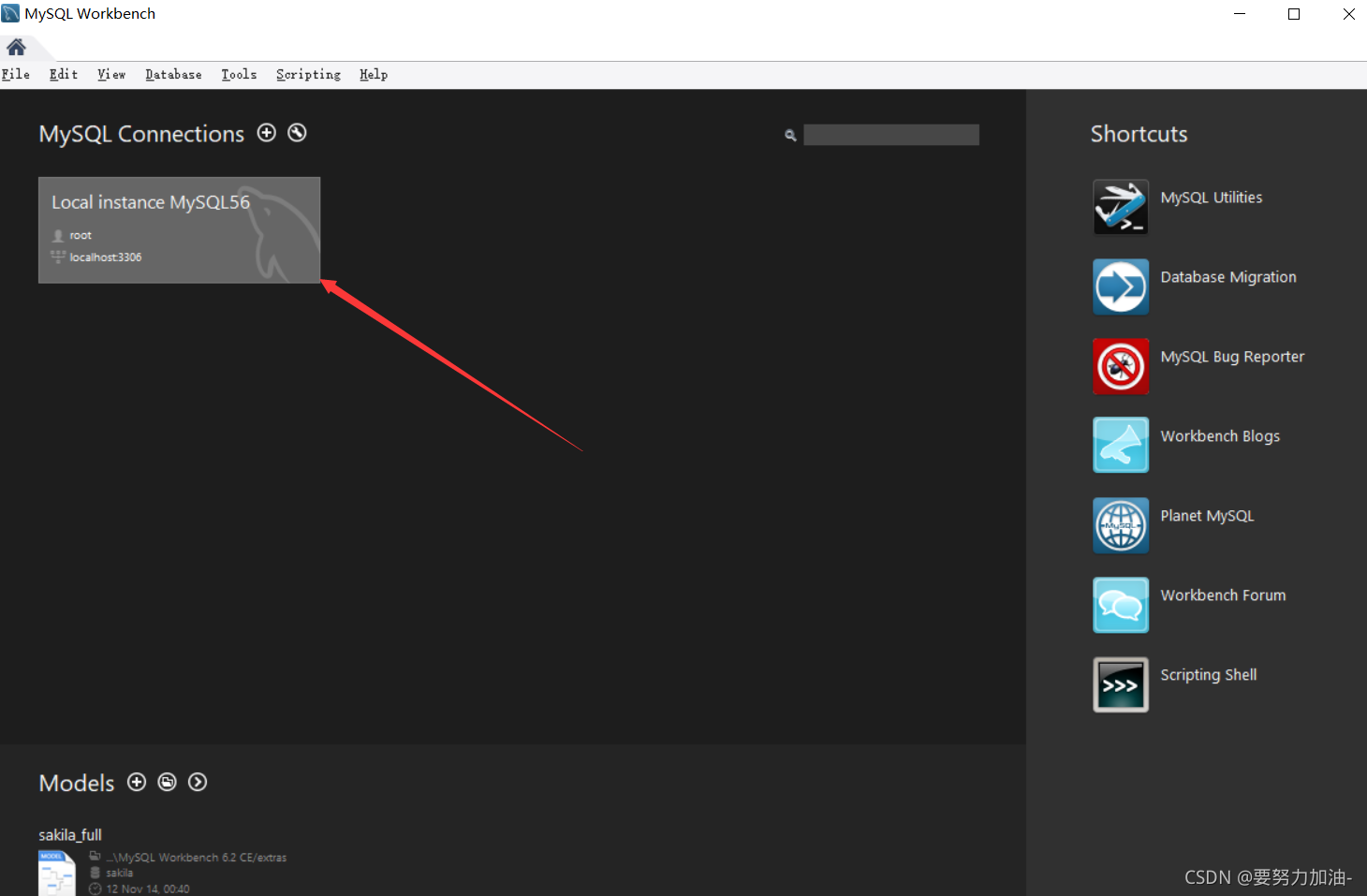Click the sakila_full model file thumbnail

point(56,874)
